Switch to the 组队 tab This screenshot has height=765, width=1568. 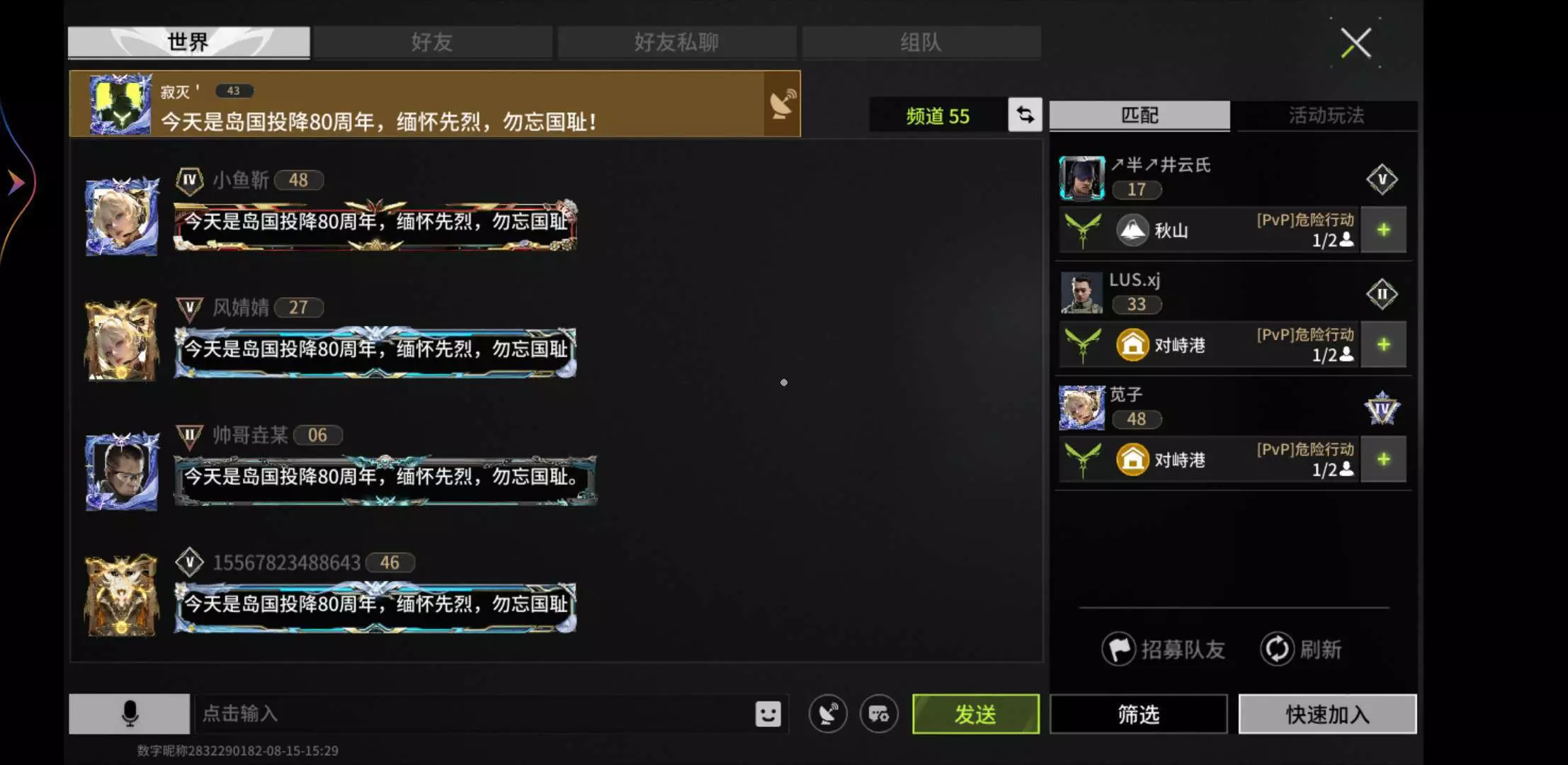921,42
